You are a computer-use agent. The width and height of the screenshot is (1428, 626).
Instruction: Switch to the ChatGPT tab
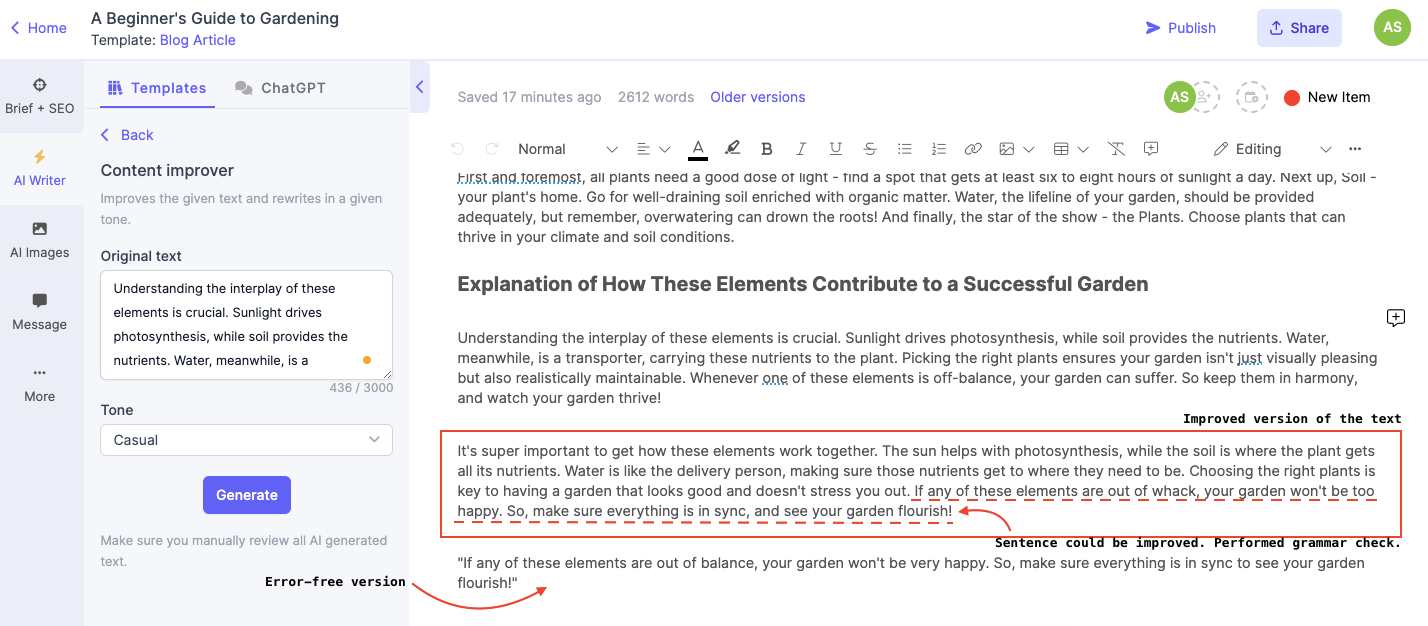click(x=281, y=88)
